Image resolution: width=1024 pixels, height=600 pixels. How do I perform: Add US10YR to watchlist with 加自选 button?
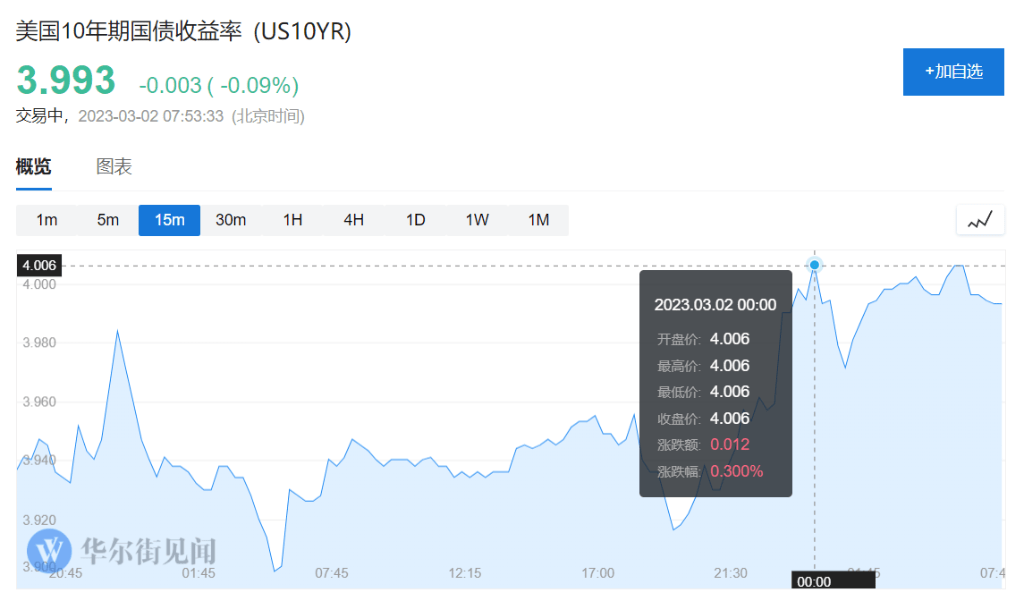click(953, 71)
